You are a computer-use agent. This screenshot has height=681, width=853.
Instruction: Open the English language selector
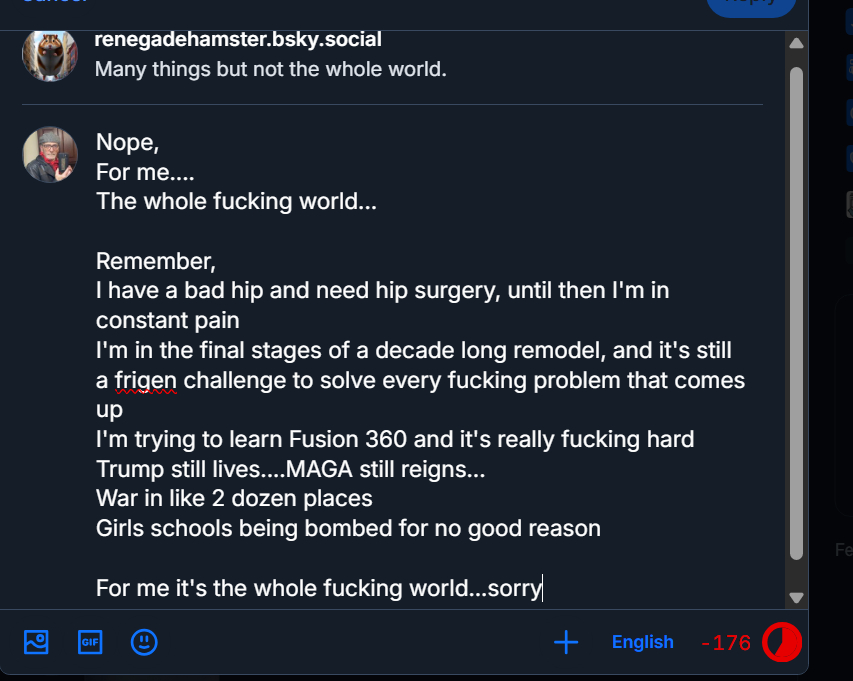(x=642, y=642)
